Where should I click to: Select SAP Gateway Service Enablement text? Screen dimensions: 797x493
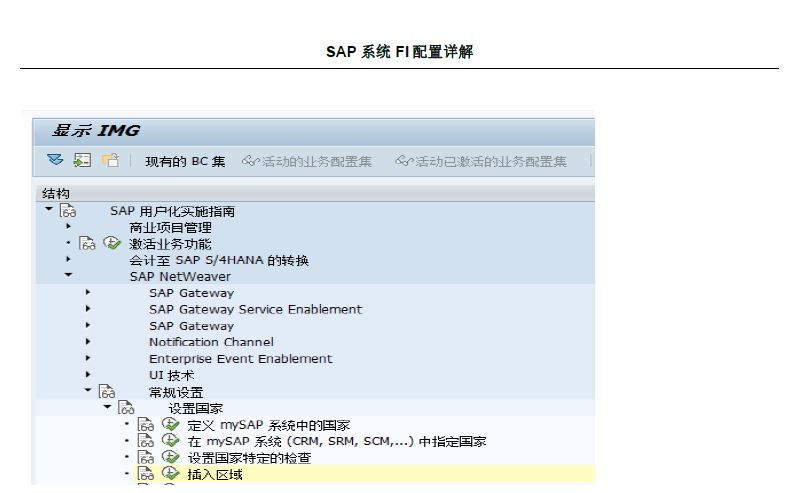click(x=256, y=309)
